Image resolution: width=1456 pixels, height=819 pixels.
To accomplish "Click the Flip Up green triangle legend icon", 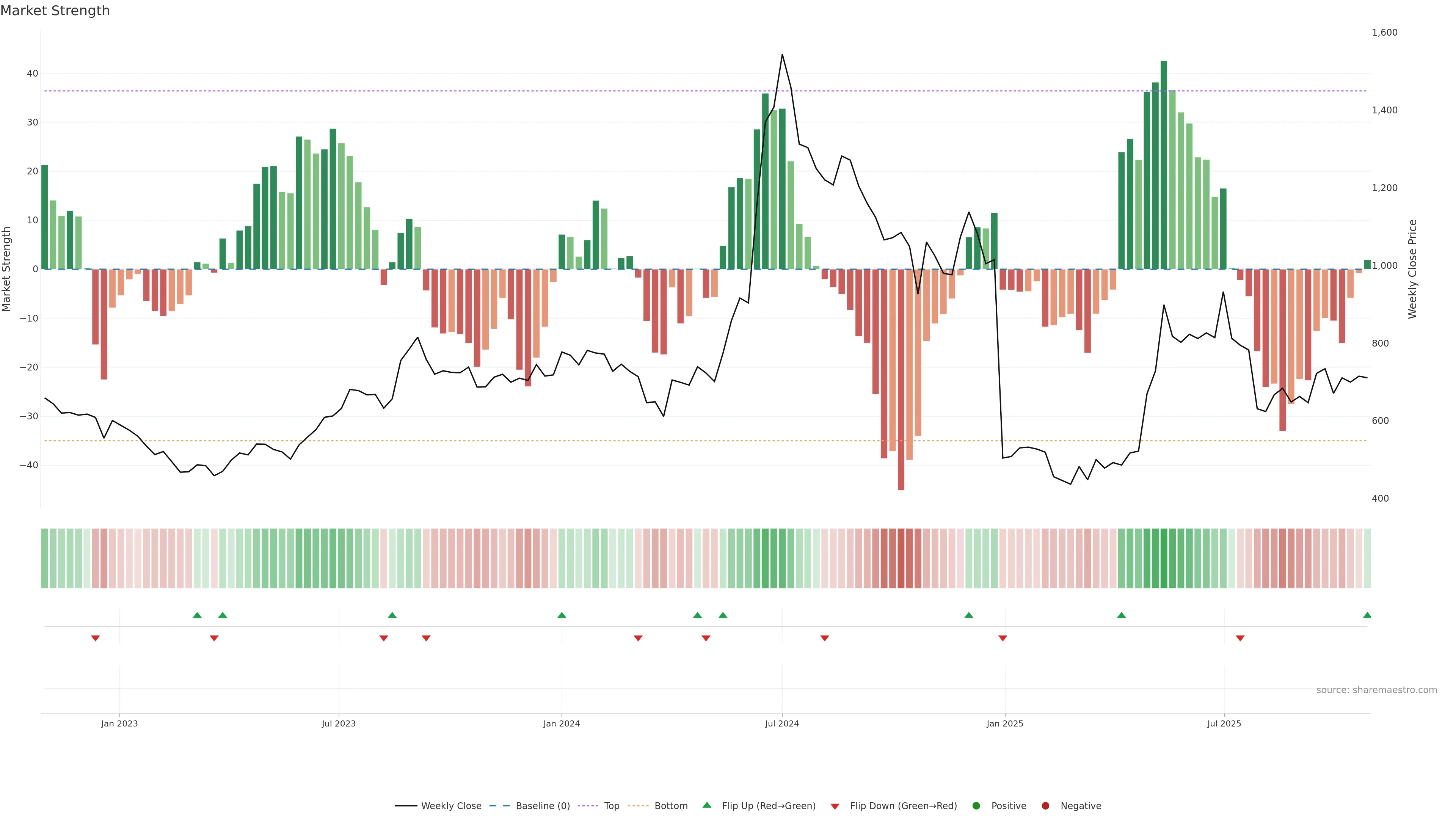I will point(706,805).
